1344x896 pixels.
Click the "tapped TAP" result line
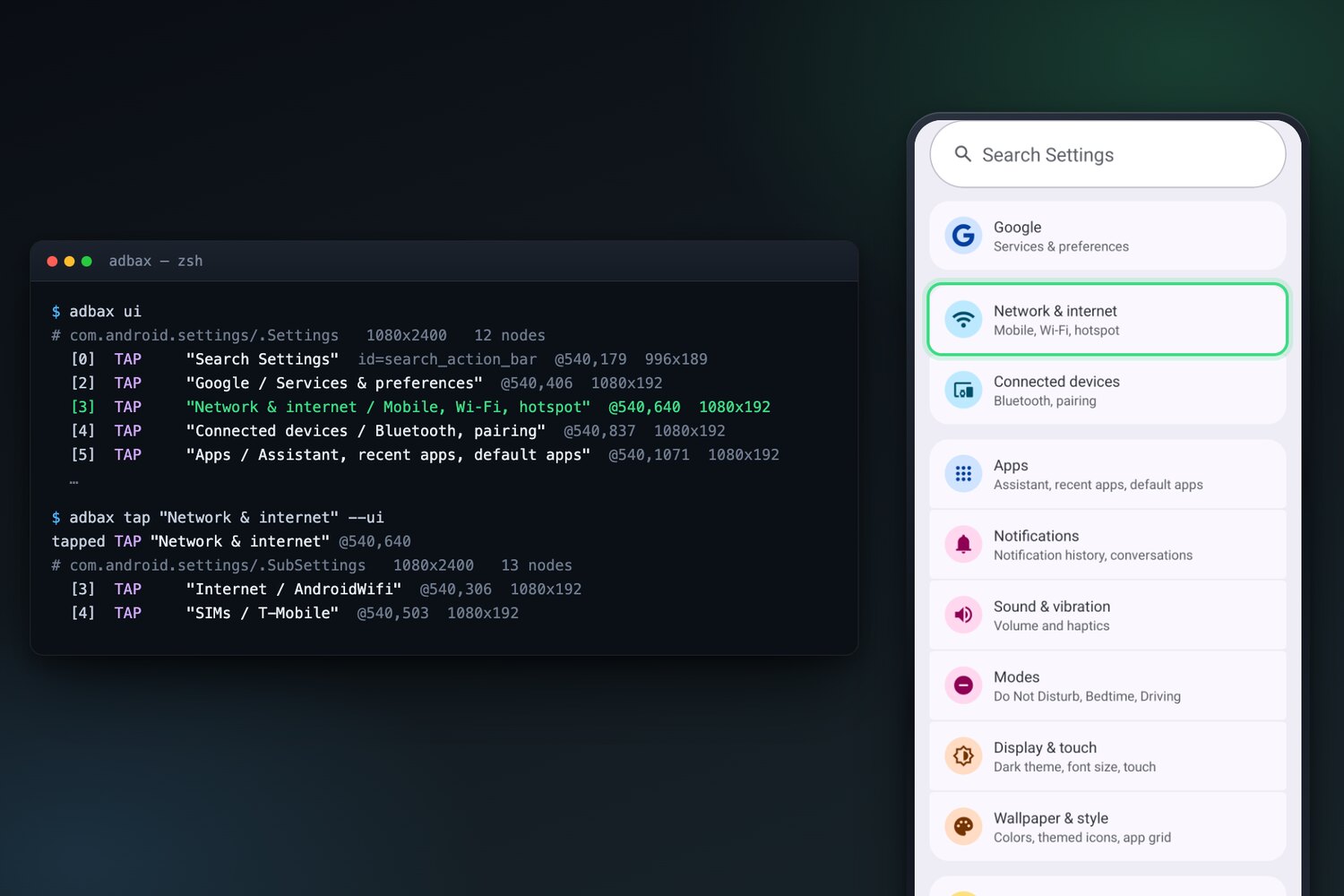click(x=231, y=541)
